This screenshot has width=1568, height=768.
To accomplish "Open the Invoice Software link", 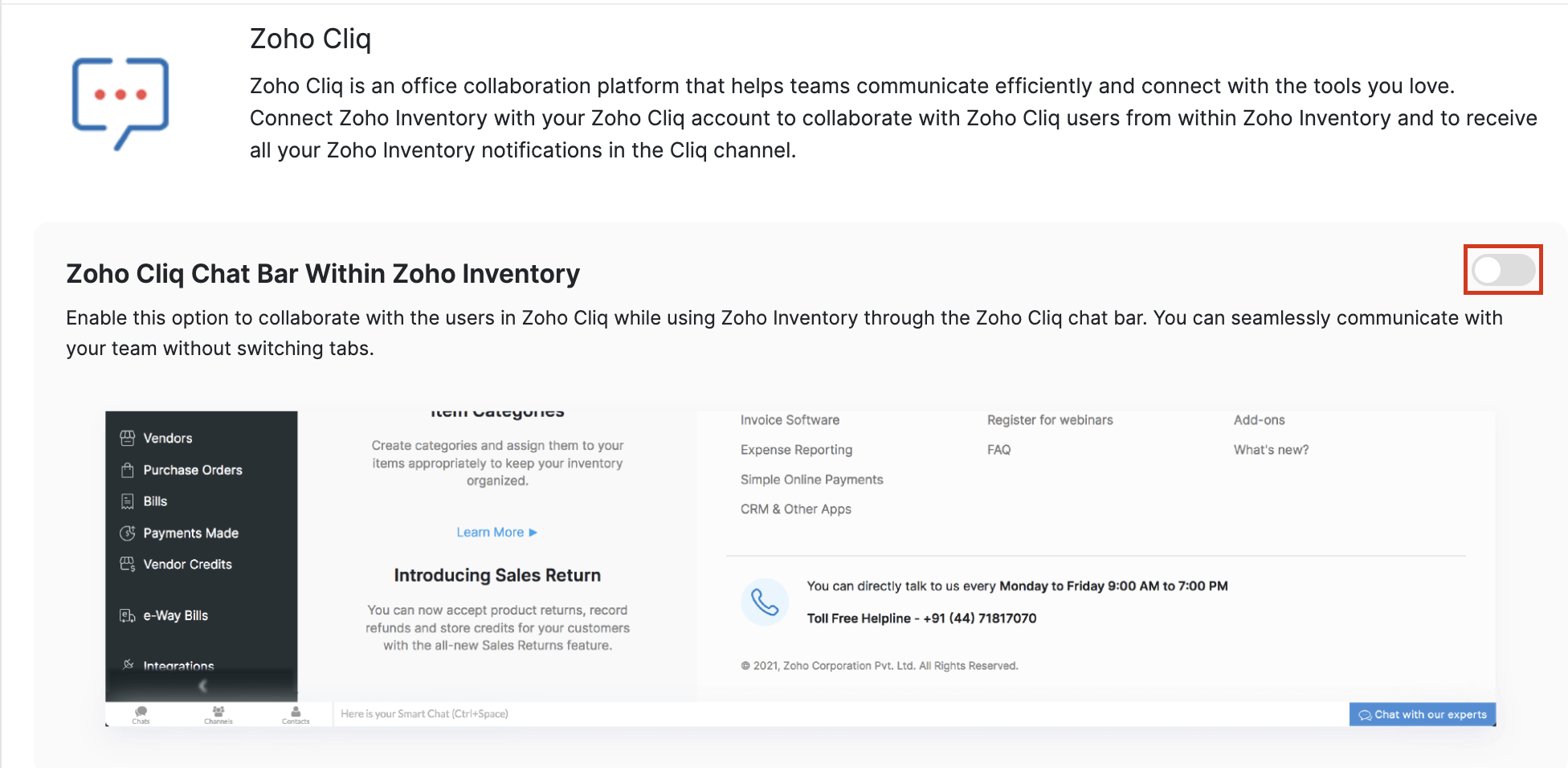I will click(x=790, y=419).
